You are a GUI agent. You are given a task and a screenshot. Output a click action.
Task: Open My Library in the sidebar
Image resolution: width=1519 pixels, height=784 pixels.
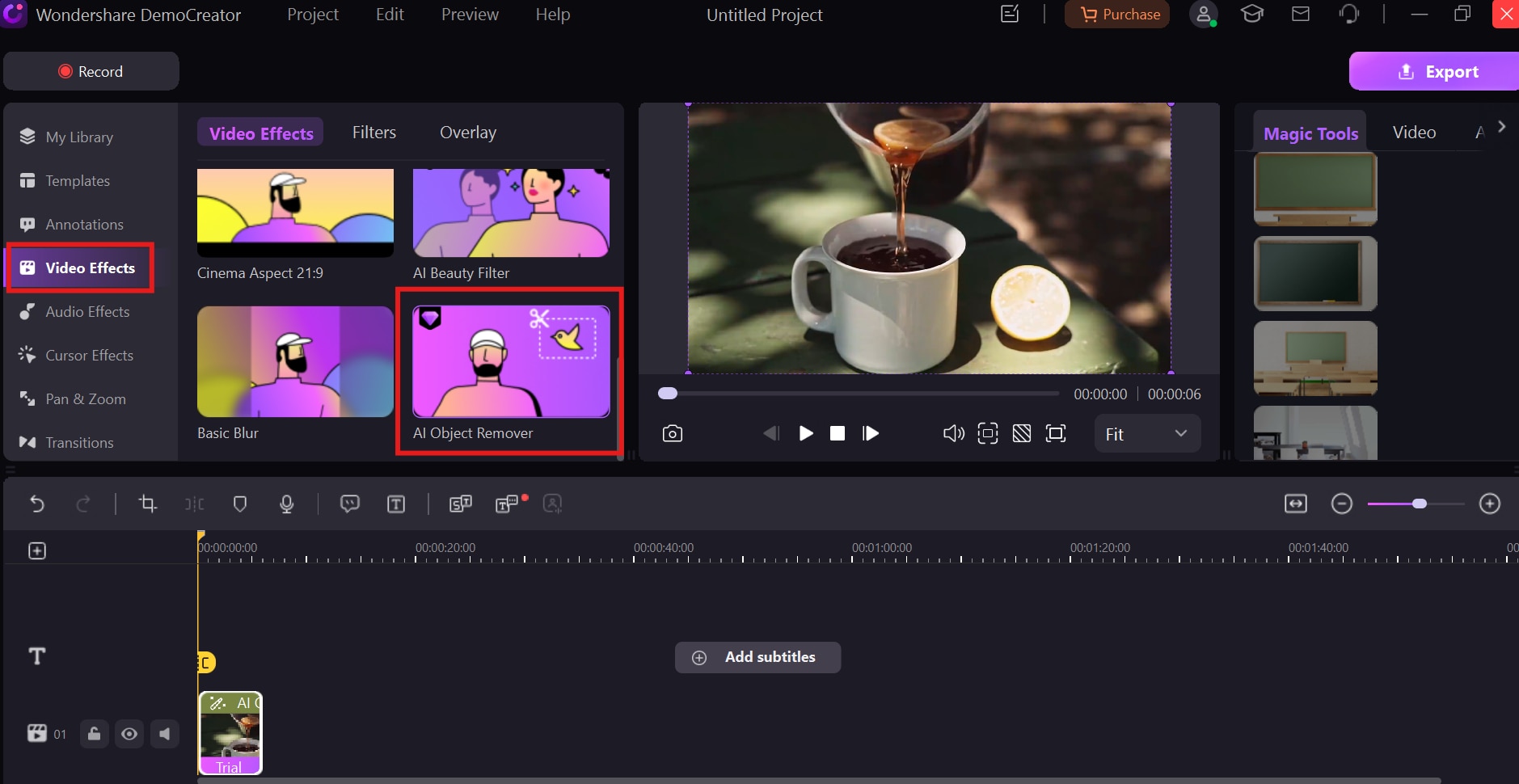(79, 137)
